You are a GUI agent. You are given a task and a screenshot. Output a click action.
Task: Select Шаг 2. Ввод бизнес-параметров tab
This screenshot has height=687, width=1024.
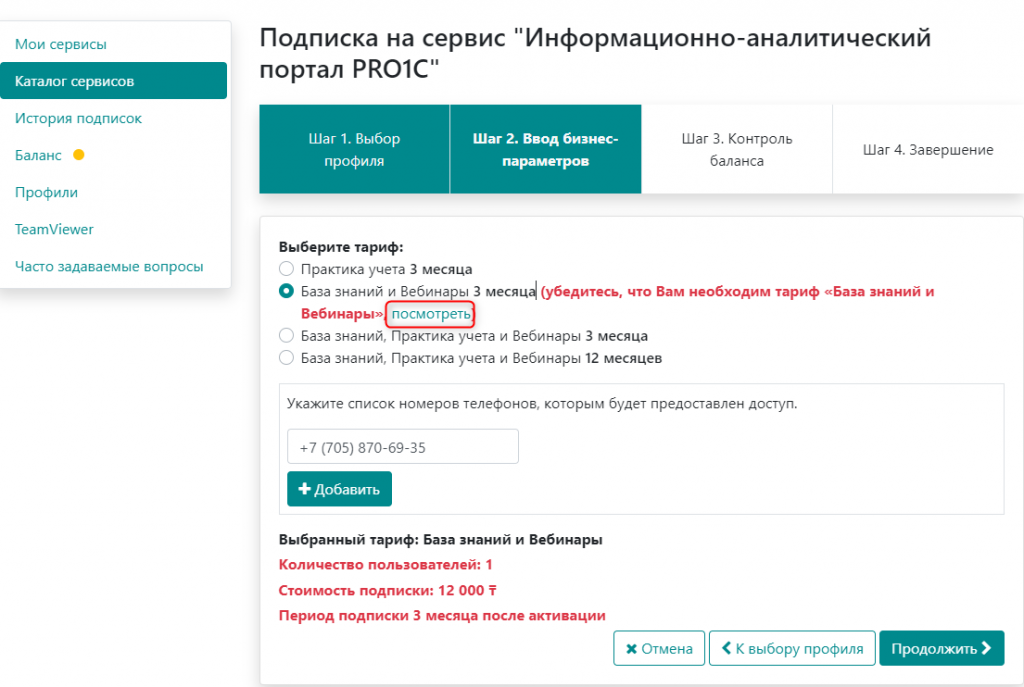[545, 150]
